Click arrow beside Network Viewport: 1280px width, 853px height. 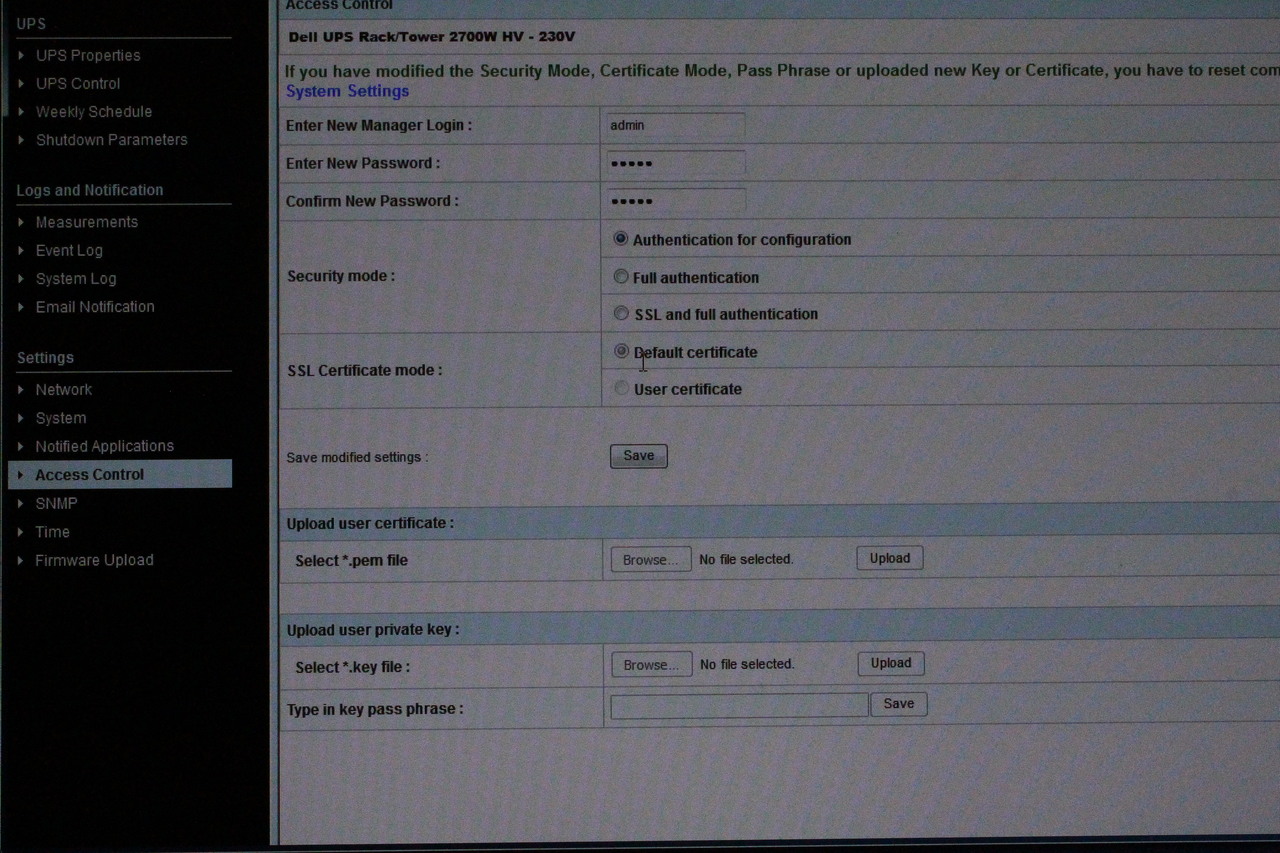click(x=21, y=389)
